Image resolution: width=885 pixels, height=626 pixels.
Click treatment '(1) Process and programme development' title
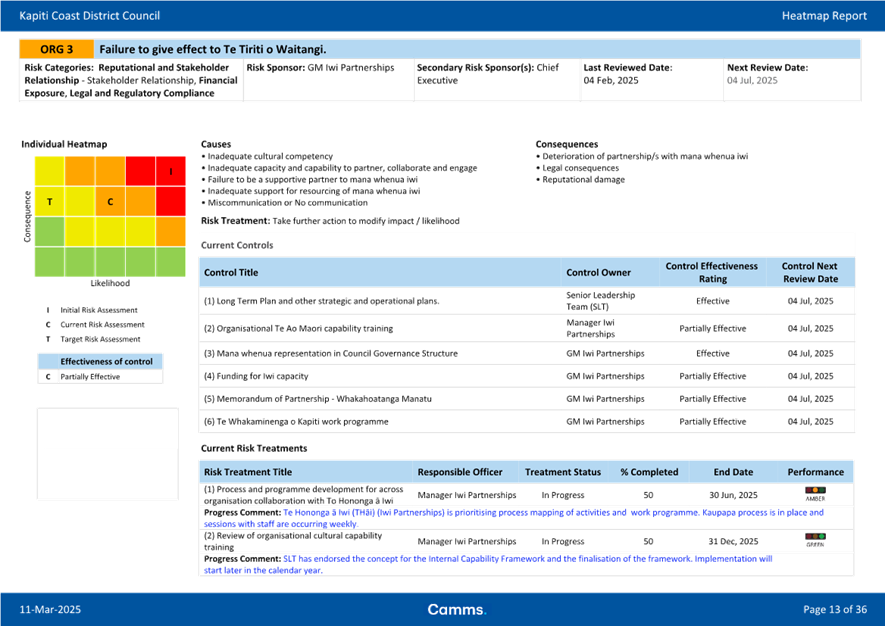[304, 495]
